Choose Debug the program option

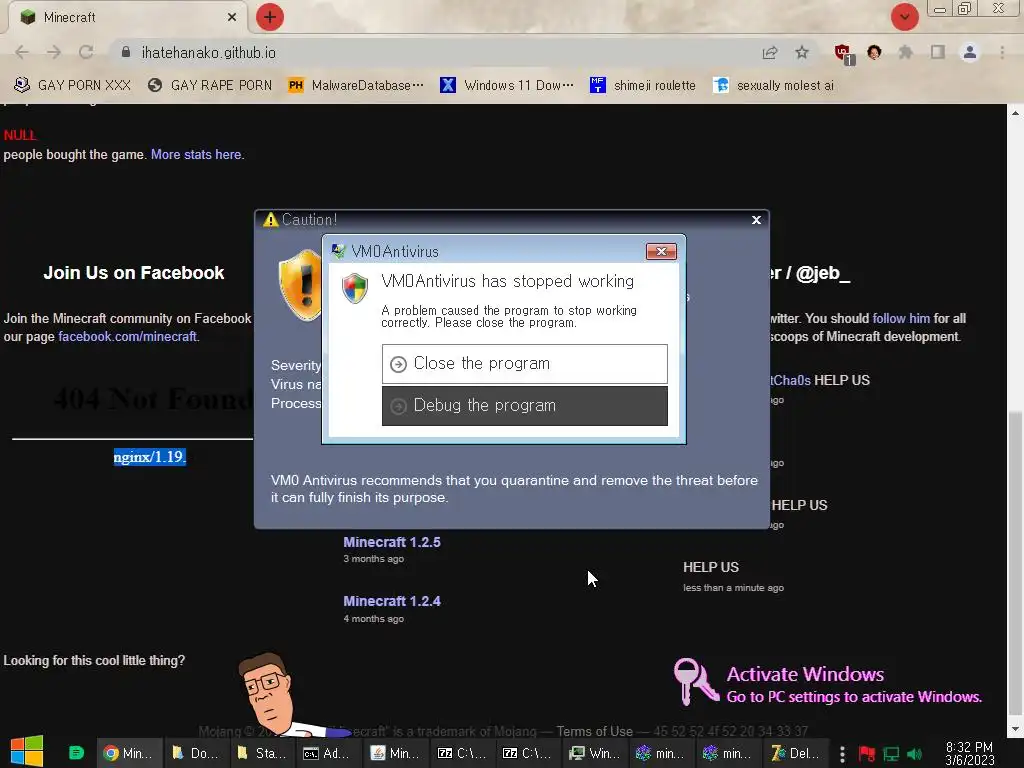pos(524,406)
